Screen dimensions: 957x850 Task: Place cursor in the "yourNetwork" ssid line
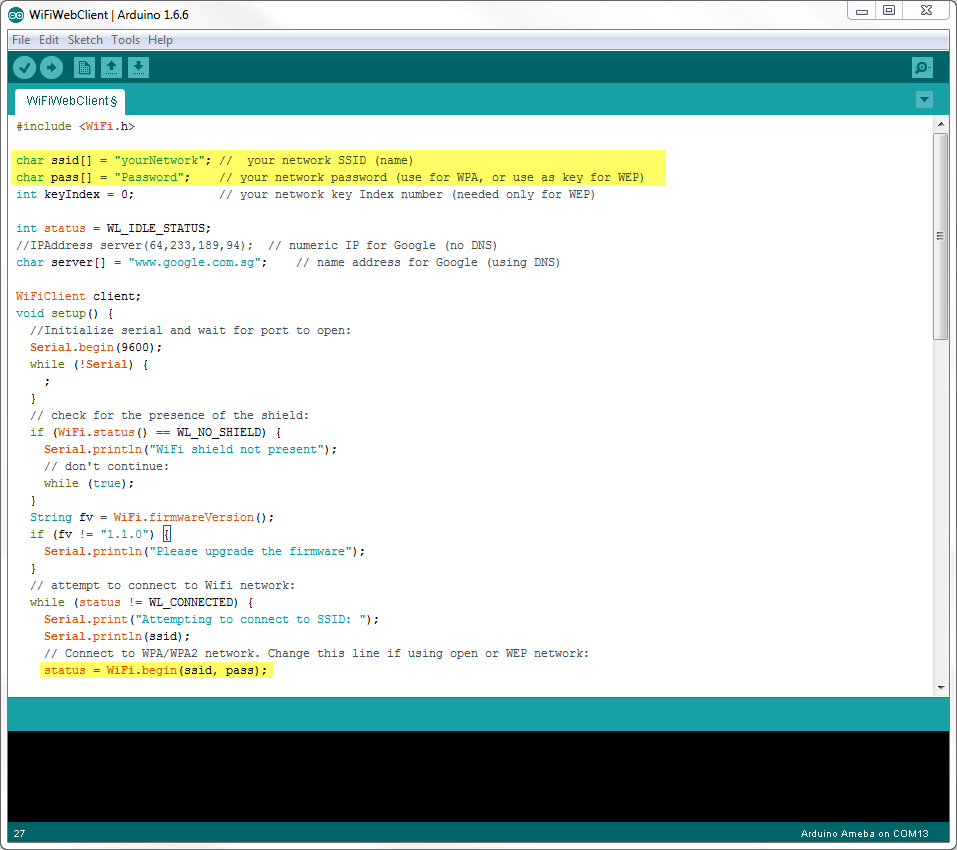coord(160,160)
